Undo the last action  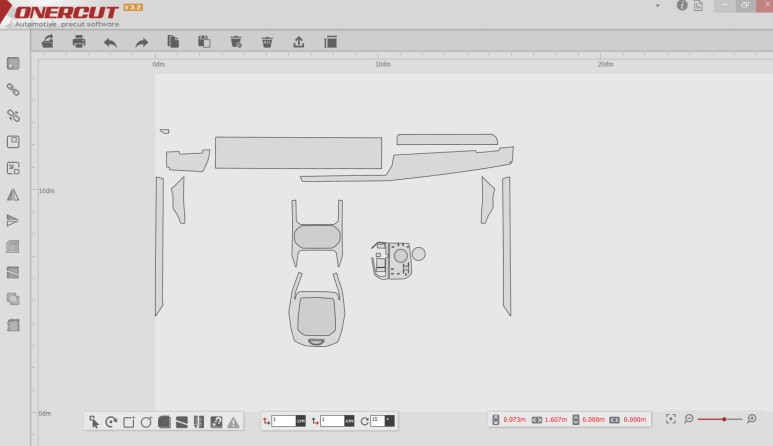click(110, 42)
